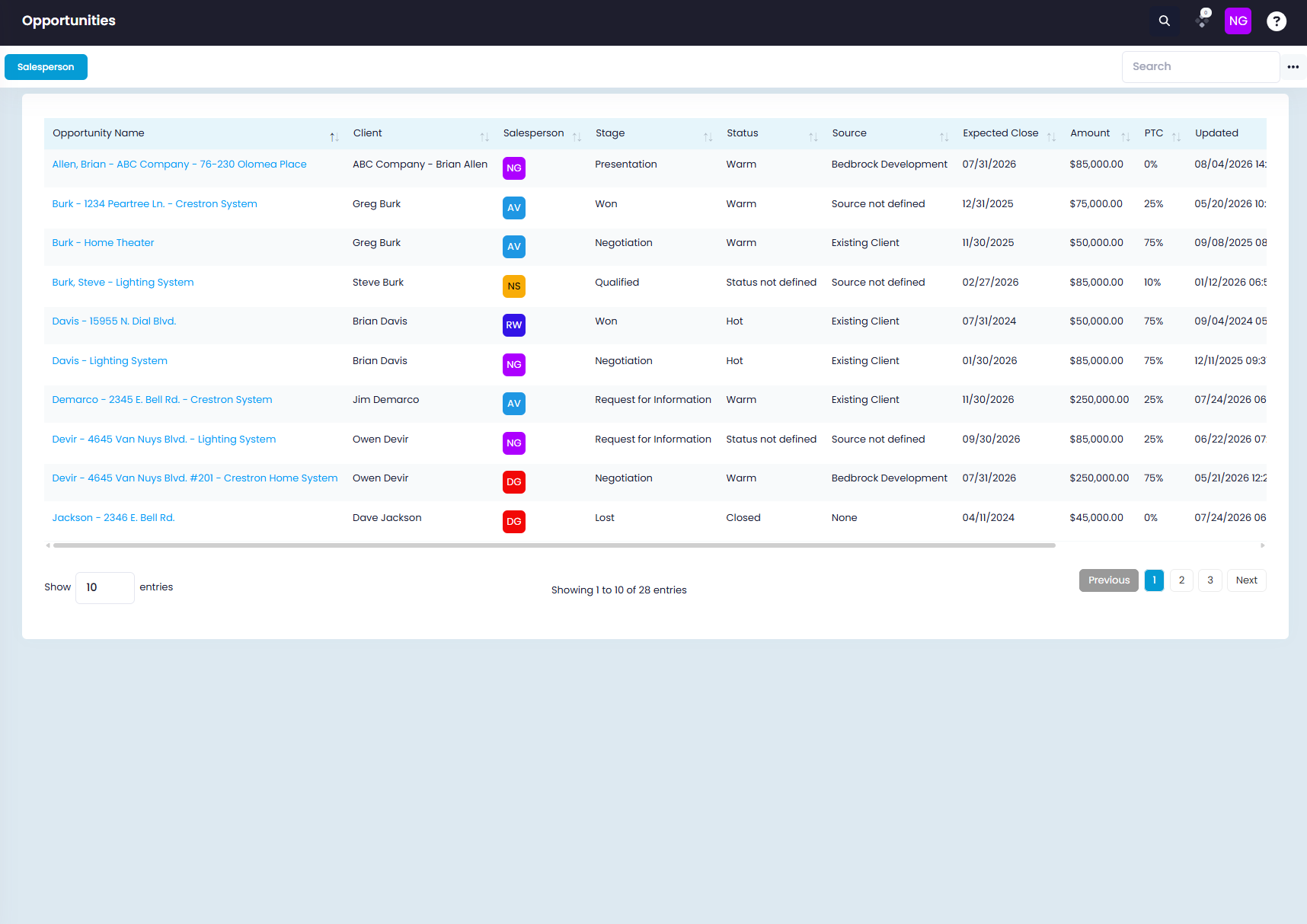This screenshot has height=924, width=1307.
Task: Click '10%' PTC value
Action: (x=1152, y=283)
